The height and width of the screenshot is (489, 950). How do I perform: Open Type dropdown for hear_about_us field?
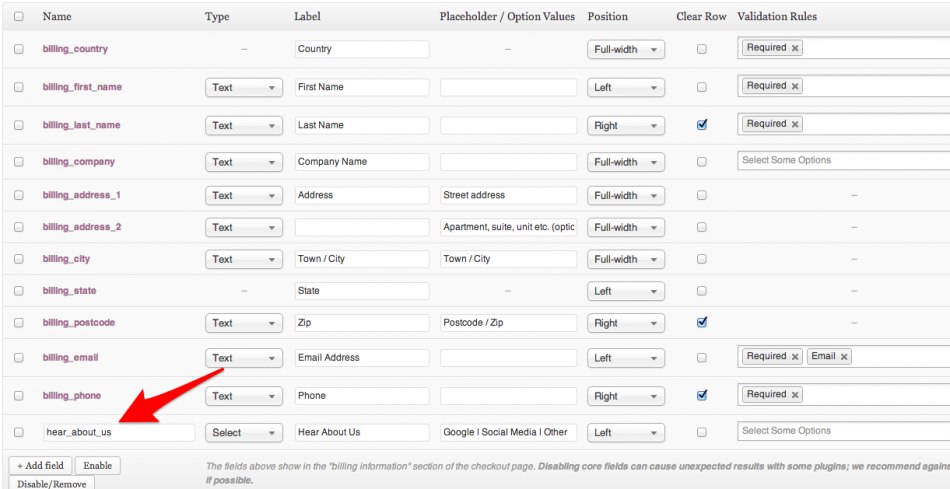pos(243,433)
